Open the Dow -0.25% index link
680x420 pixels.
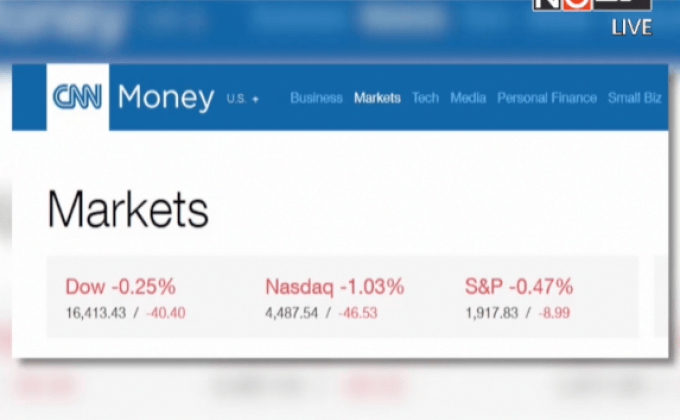click(x=120, y=287)
